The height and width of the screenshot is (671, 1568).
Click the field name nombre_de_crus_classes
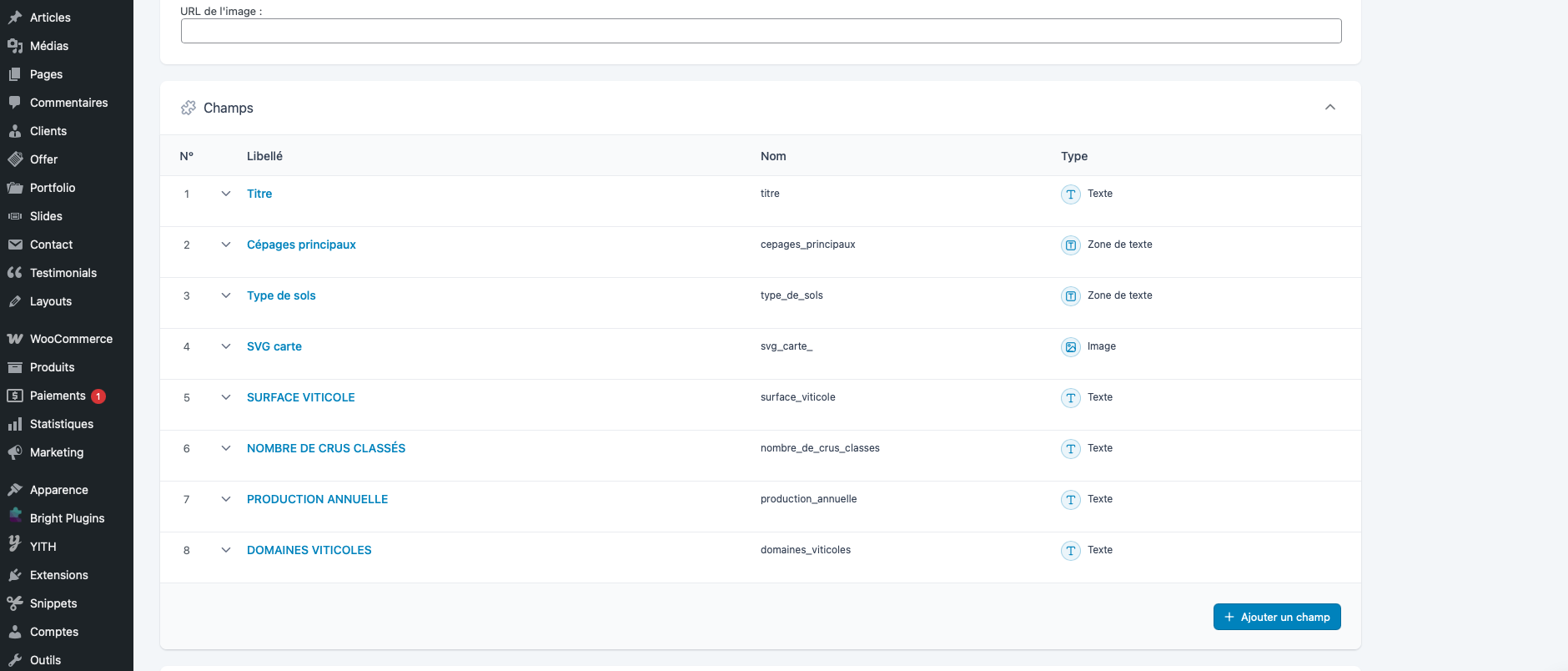[820, 448]
